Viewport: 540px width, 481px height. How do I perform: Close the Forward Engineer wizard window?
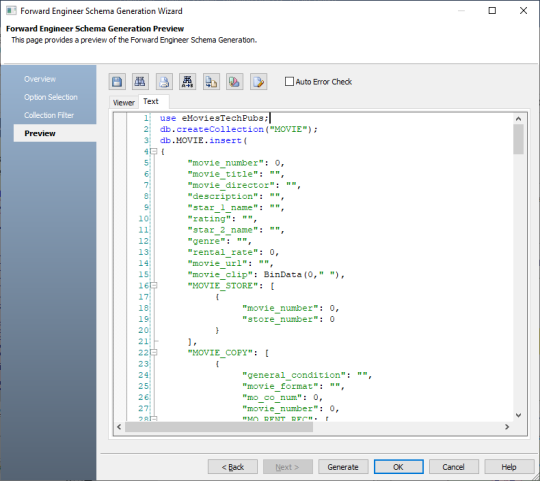523,11
